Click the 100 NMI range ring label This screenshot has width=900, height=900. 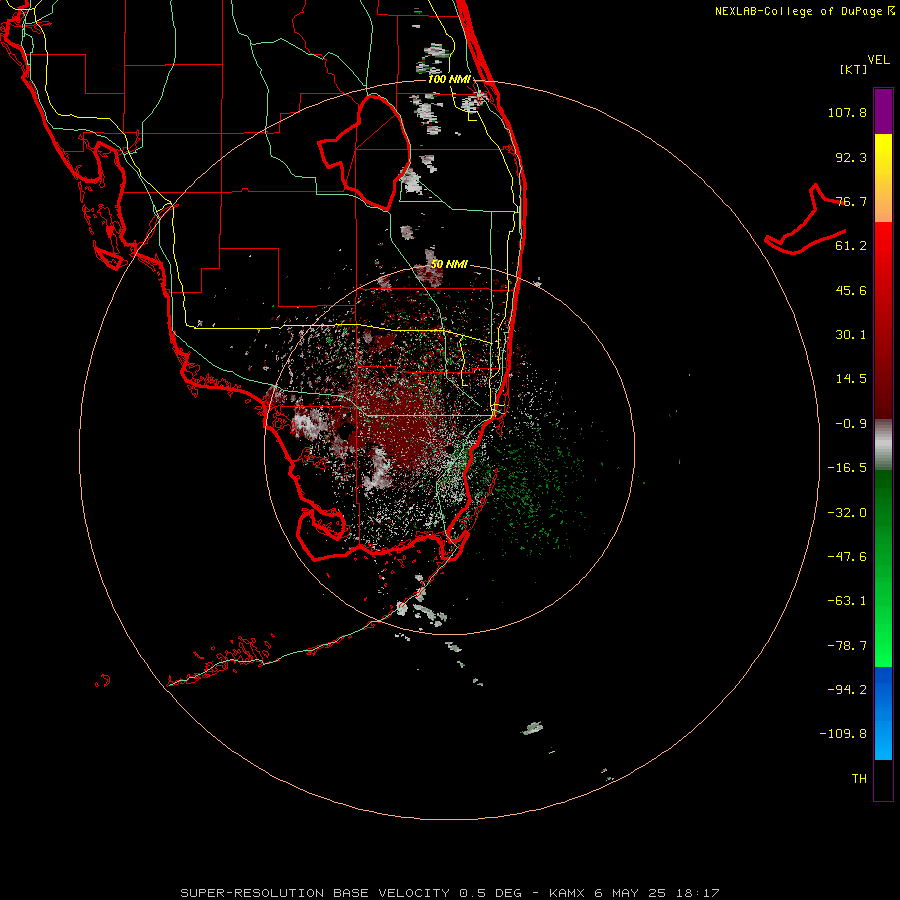(449, 79)
